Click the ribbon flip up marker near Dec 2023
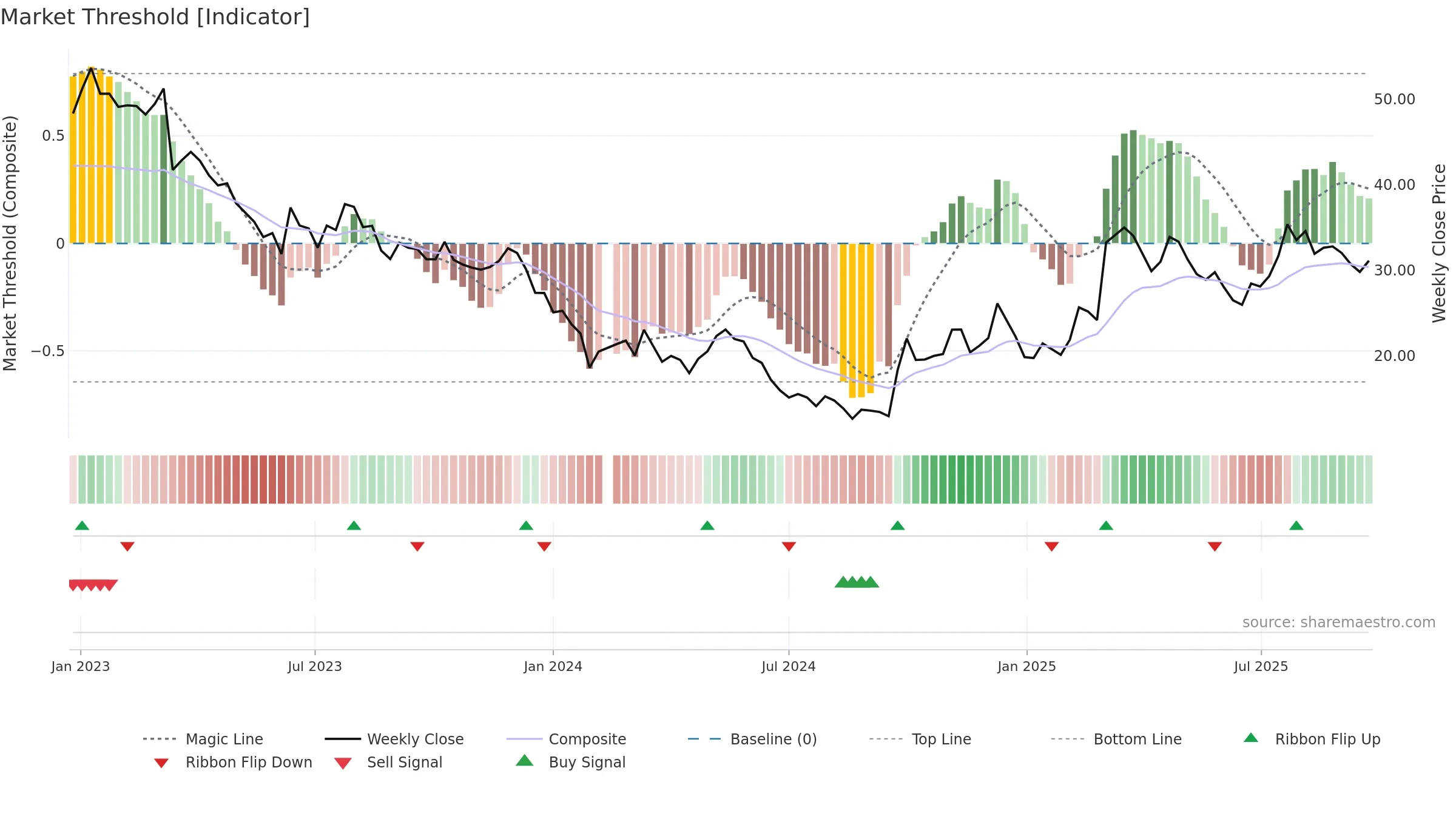Viewport: 1456px width, 819px height. (526, 525)
